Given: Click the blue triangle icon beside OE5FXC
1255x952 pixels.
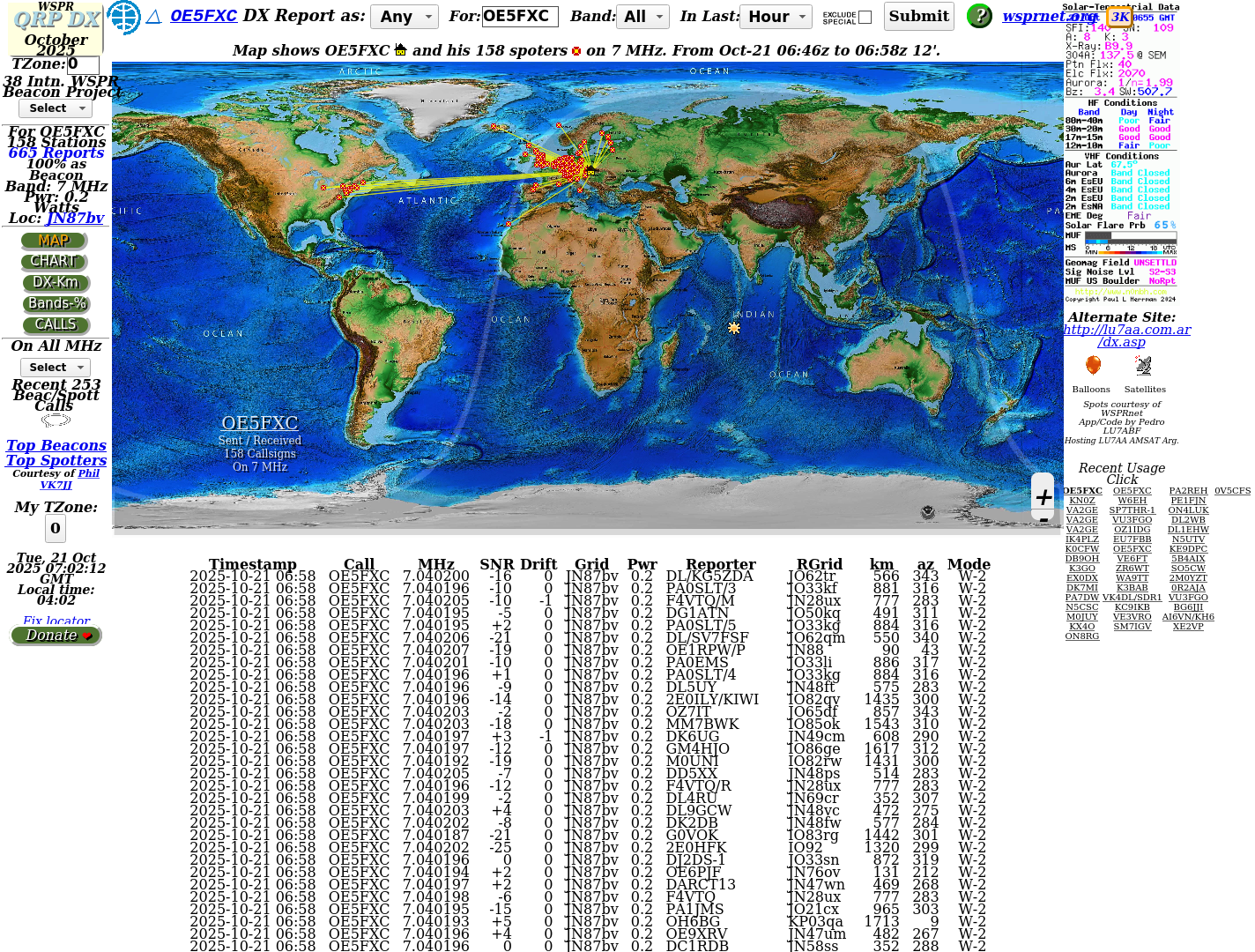Looking at the screenshot, I should [x=153, y=17].
